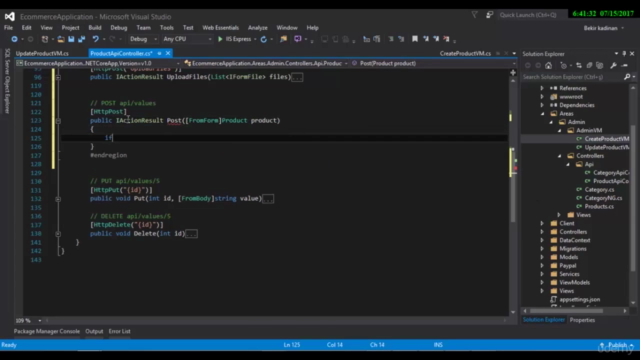The width and height of the screenshot is (640, 360).
Task: Click the split editor handle above the scrollbar
Action: (513, 73)
